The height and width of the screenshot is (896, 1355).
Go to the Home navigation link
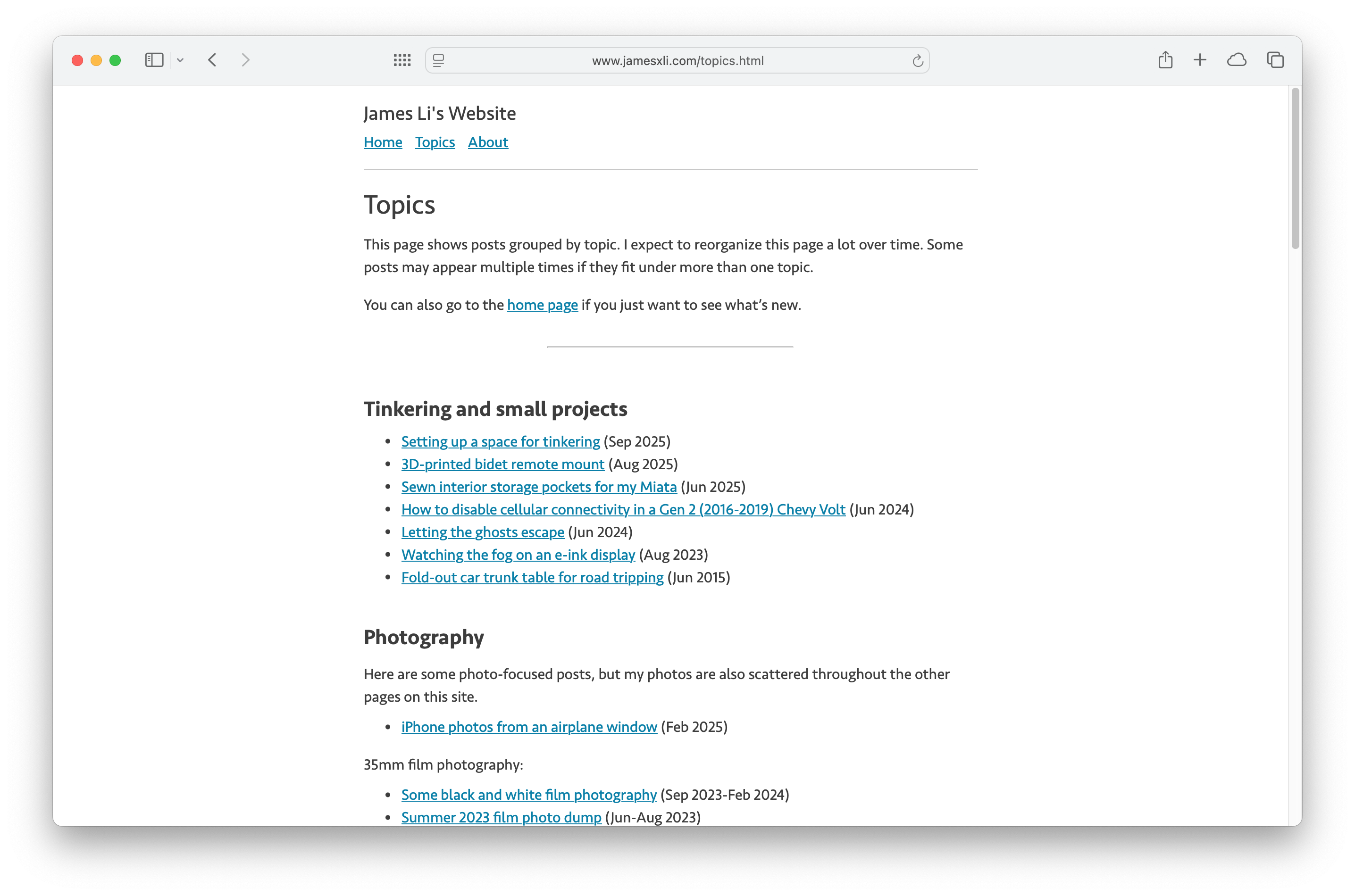(383, 142)
